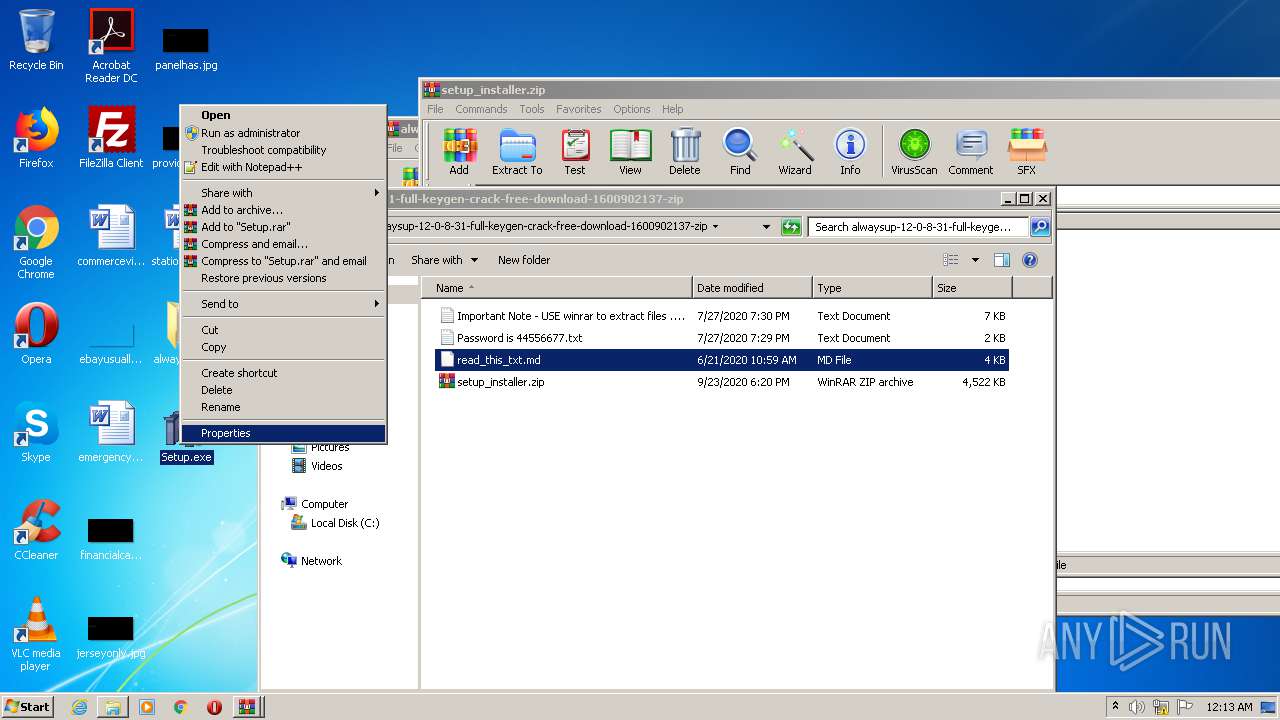Toggle the preview pane button
This screenshot has height=720, width=1280.
[x=1001, y=260]
